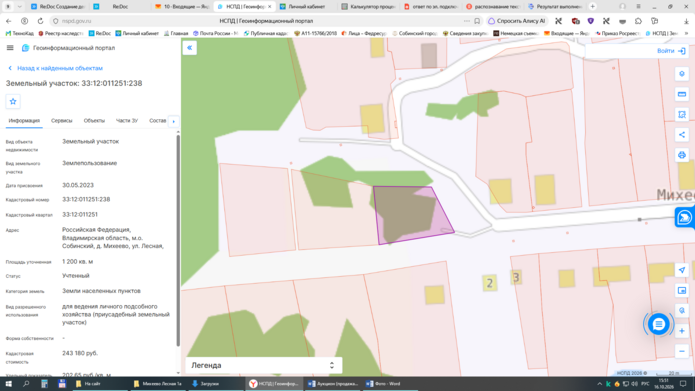Open the Приказ Росреестра bookmark
This screenshot has width=695, height=391.
click(618, 33)
